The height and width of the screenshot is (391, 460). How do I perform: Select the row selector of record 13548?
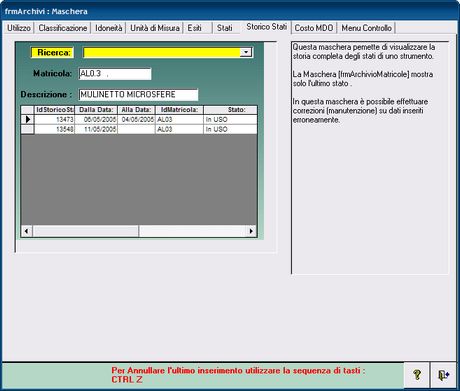pos(28,129)
